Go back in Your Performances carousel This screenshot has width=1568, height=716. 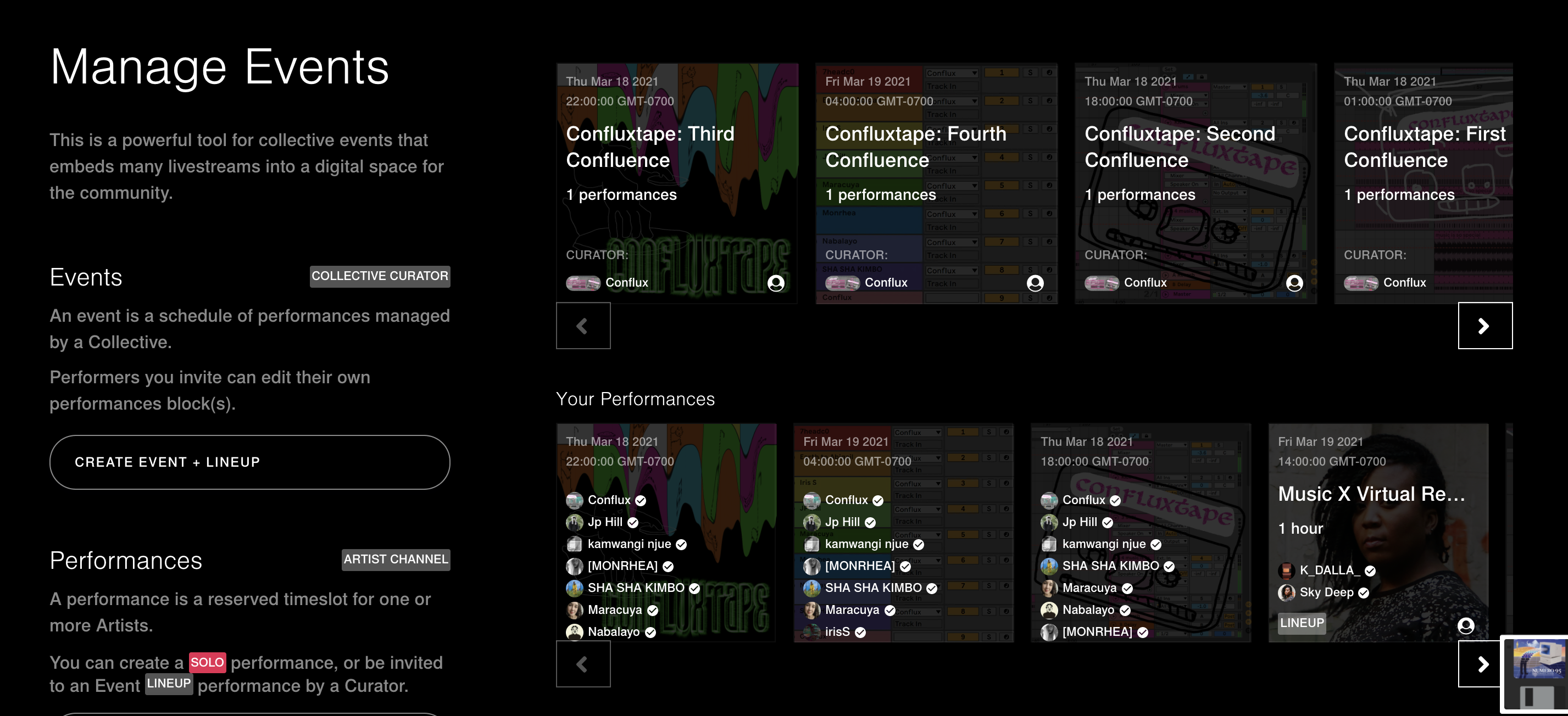[x=582, y=664]
